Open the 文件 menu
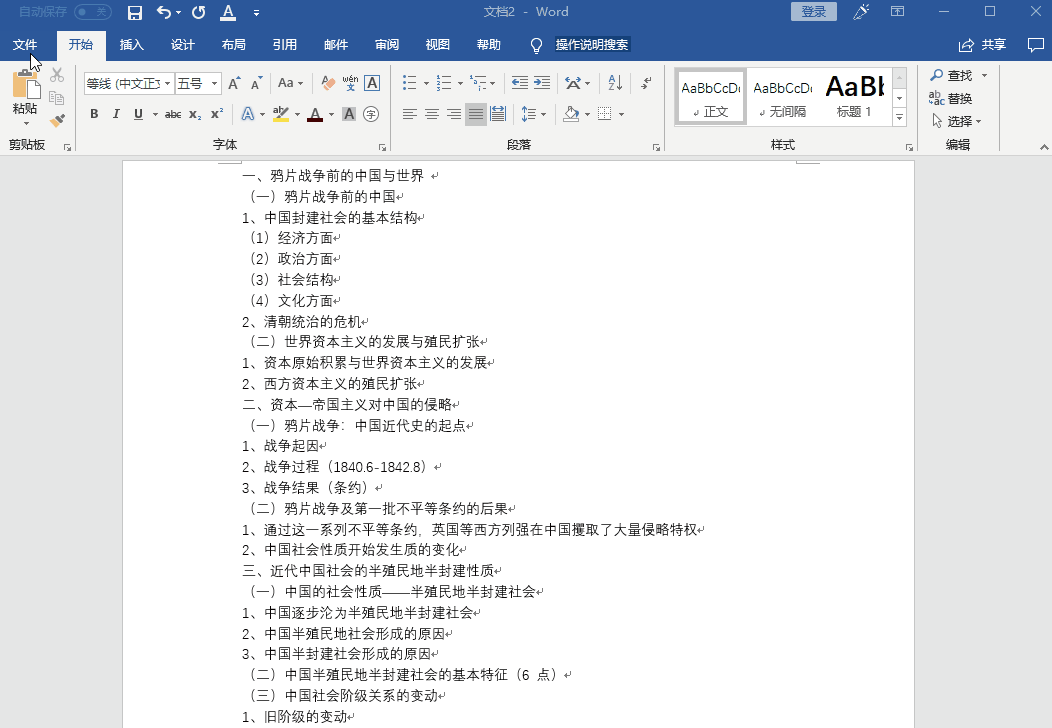Screen dimensions: 1052x728 [x=25, y=45]
